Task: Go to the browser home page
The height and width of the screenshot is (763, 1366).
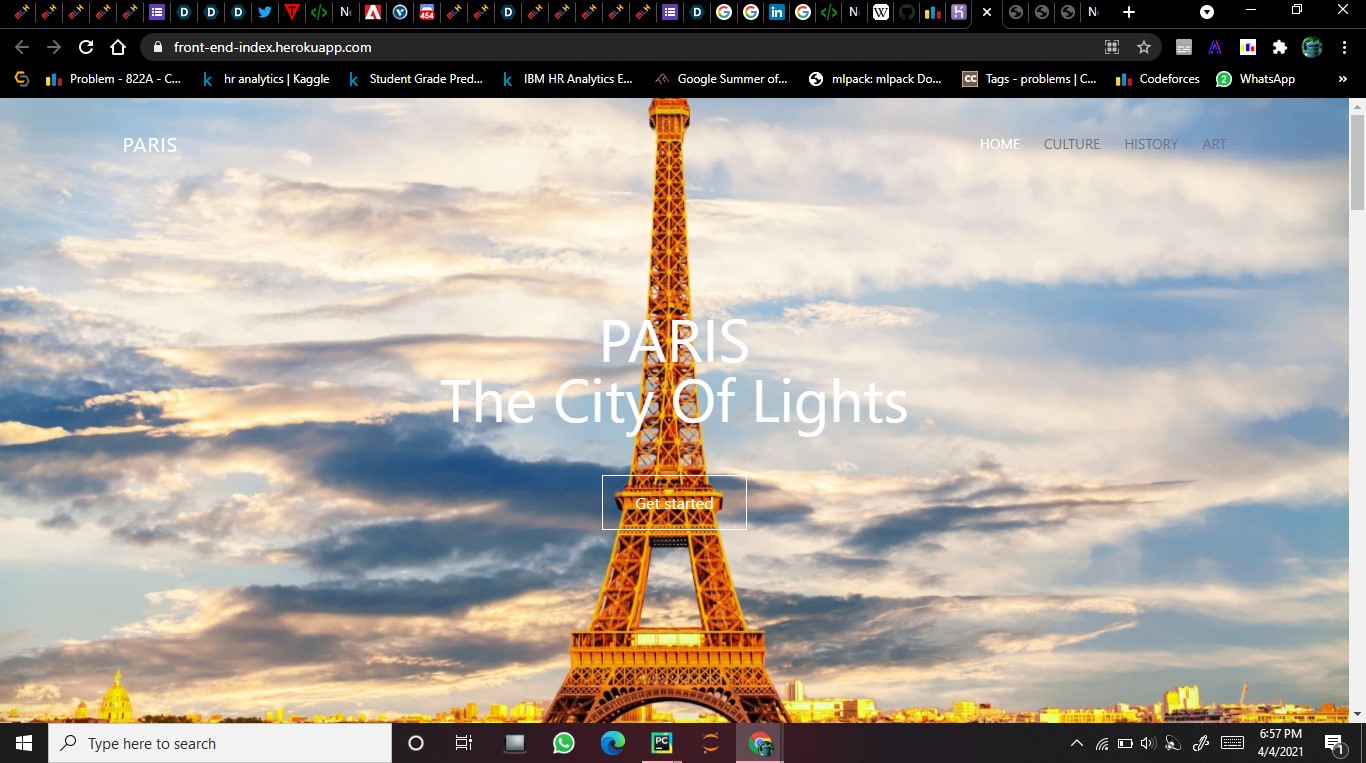Action: [x=118, y=47]
